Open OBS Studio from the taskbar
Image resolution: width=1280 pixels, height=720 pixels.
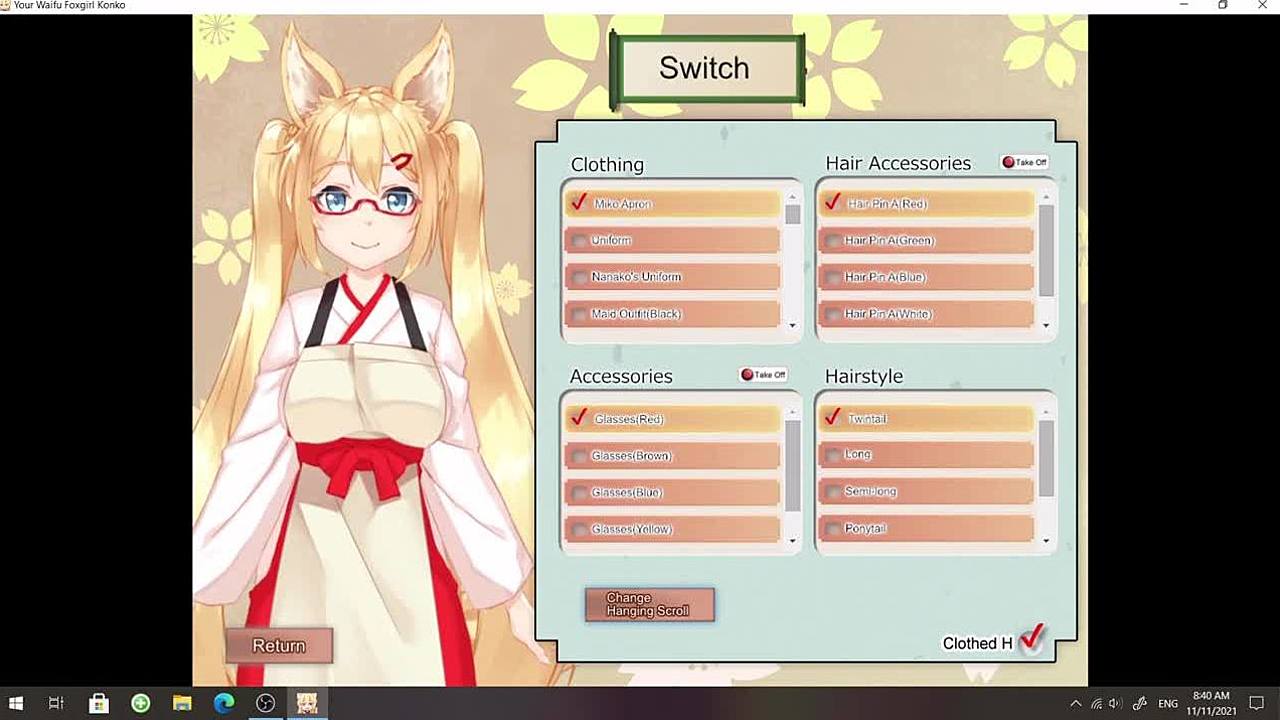(x=265, y=703)
